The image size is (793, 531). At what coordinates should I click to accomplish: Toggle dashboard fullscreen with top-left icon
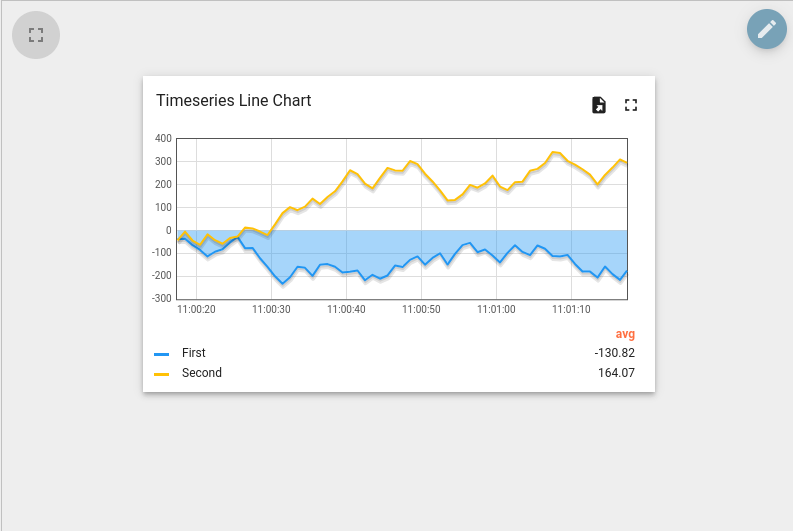pyautogui.click(x=36, y=35)
